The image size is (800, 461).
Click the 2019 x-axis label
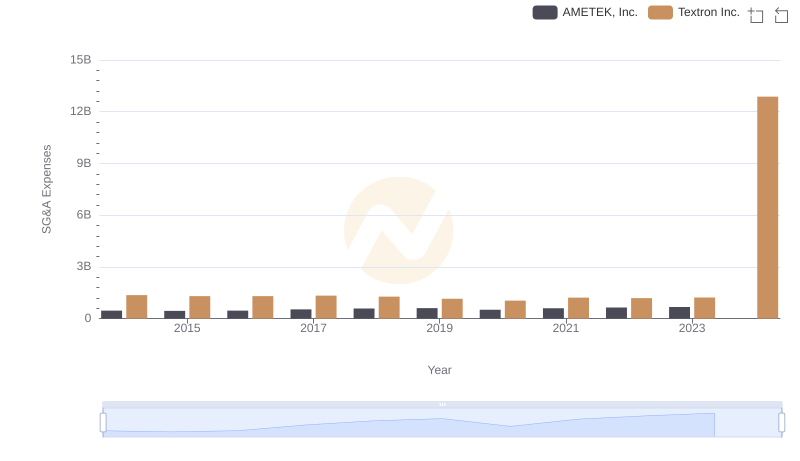pos(439,328)
